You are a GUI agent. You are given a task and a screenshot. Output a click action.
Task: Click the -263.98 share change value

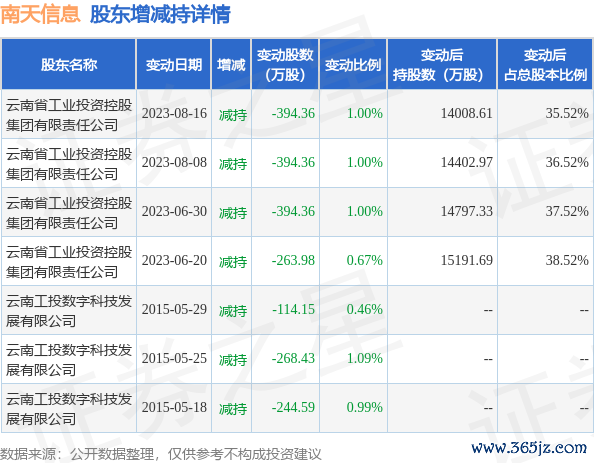coord(293,260)
